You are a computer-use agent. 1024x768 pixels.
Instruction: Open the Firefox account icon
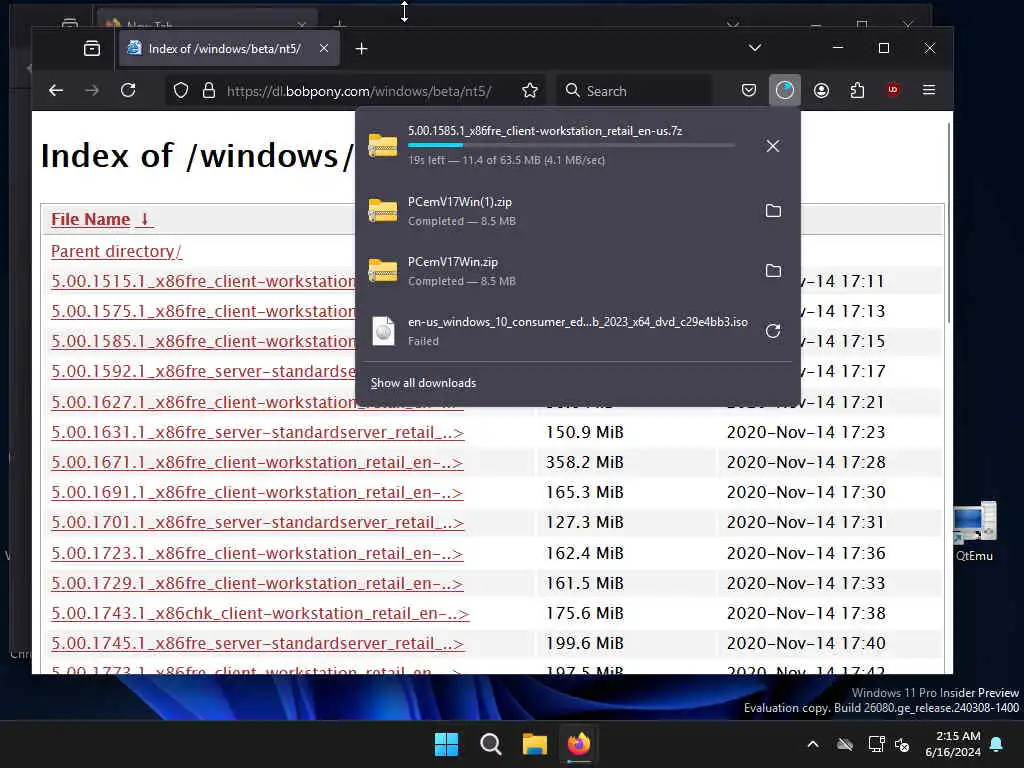point(822,90)
